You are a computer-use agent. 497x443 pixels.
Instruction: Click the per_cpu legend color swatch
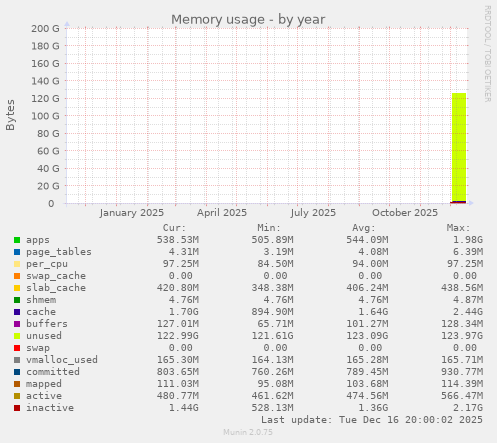click(17, 264)
